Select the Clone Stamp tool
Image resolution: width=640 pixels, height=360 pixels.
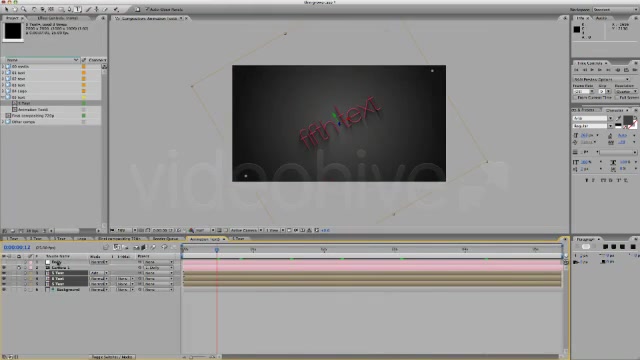97,9
